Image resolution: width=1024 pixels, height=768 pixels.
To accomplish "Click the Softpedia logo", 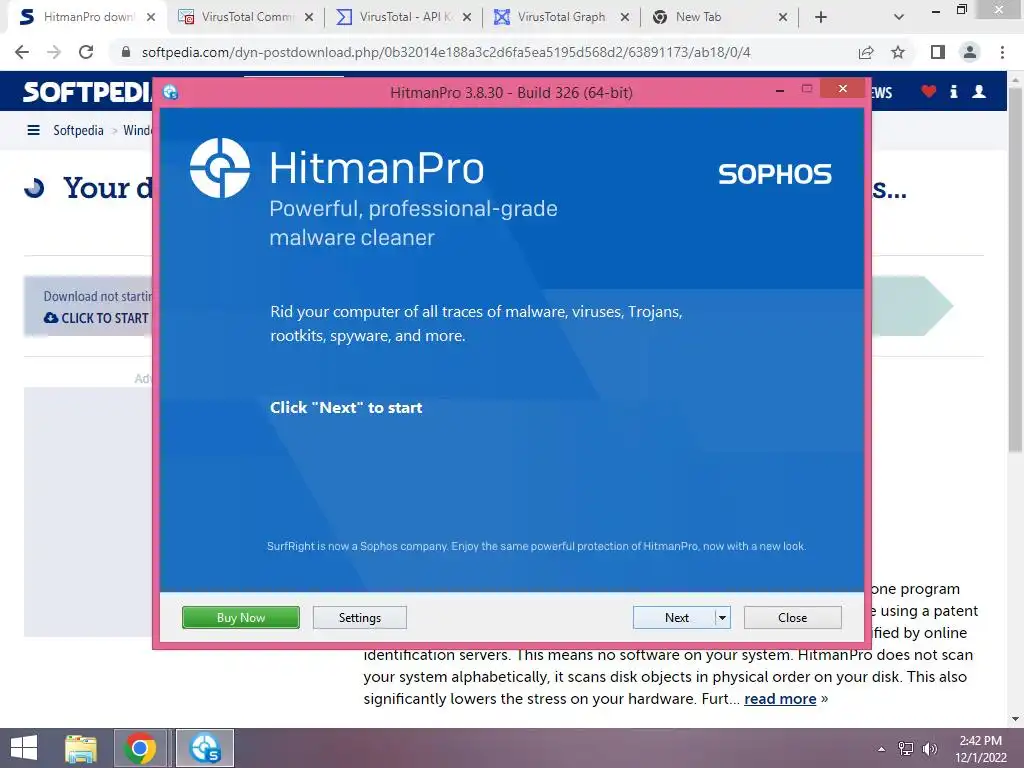I will click(x=87, y=91).
